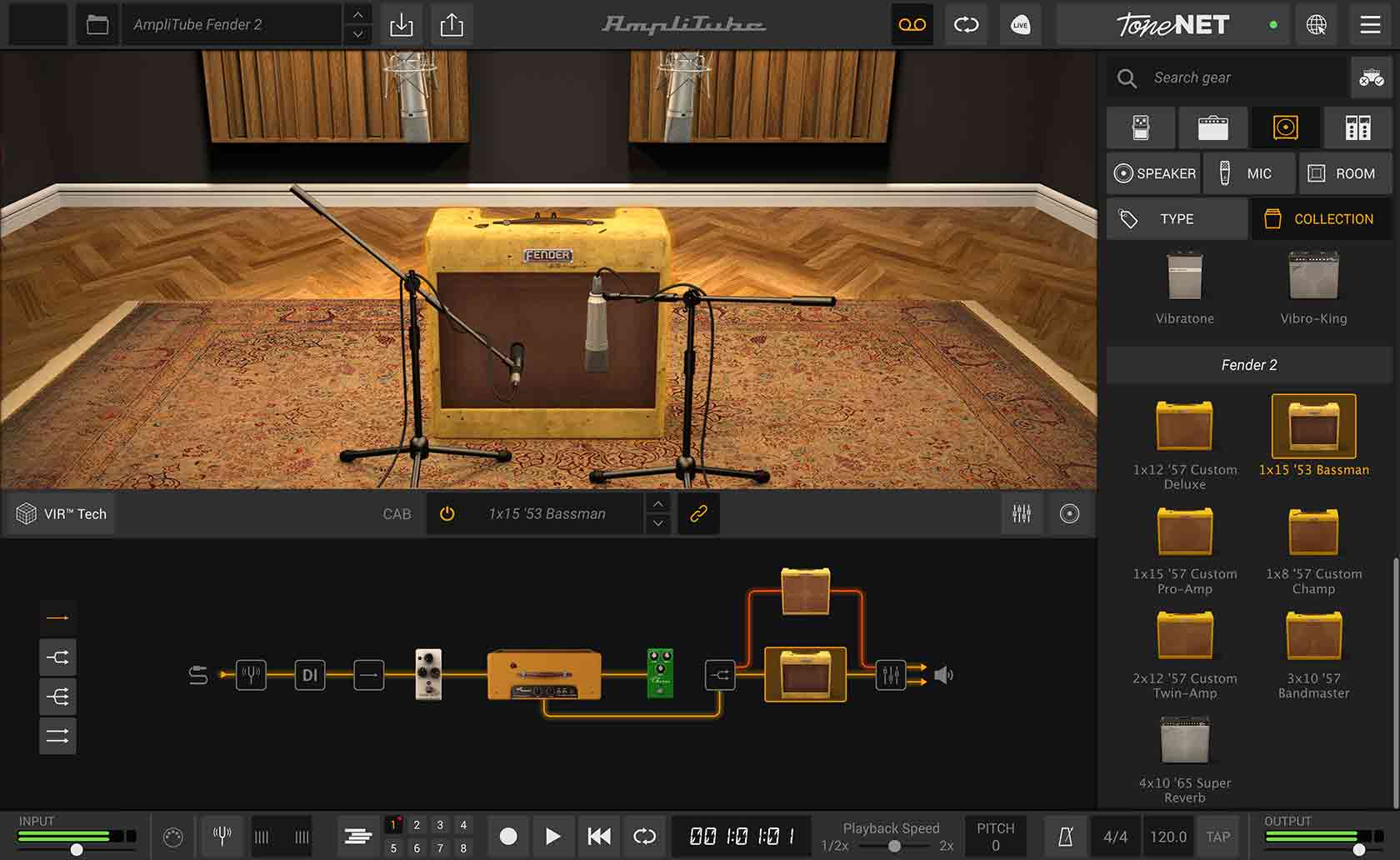
Task: Click the play button
Action: [x=552, y=836]
